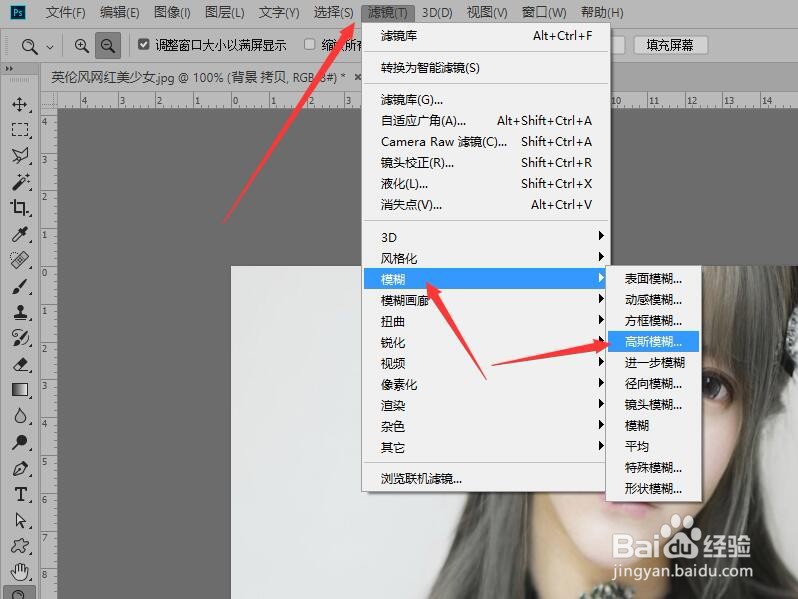Expand the 像素化 submenu
Viewport: 798px width, 599px height.
[486, 384]
